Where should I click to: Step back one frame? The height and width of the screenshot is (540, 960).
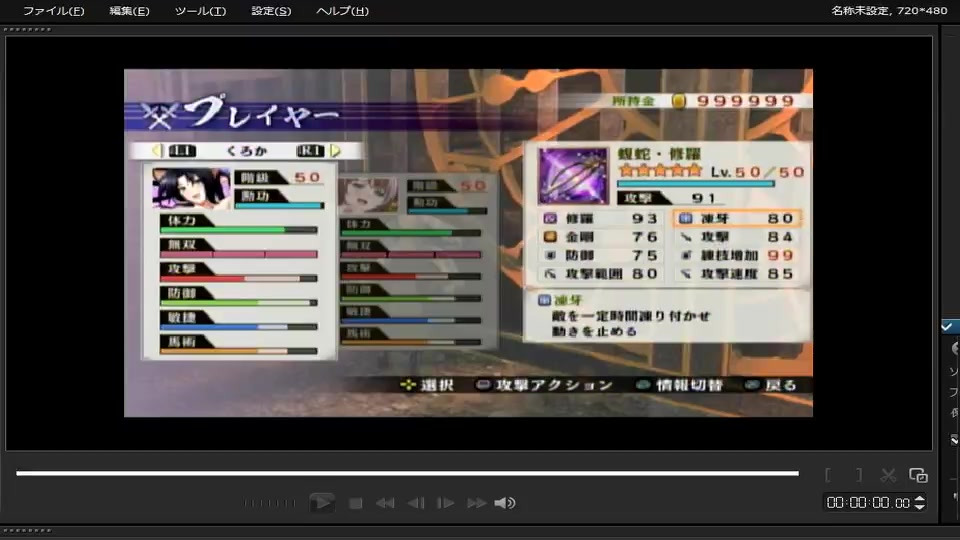point(416,503)
